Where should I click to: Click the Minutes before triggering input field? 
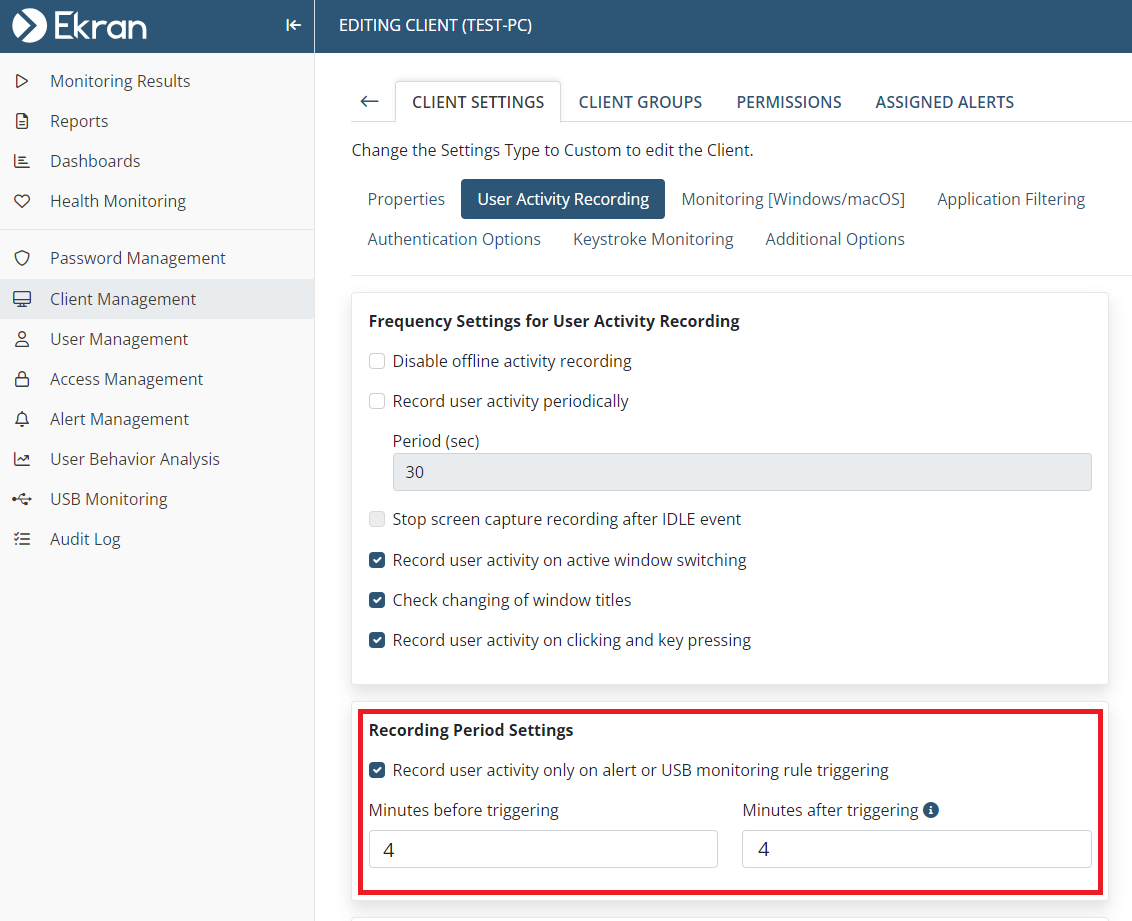click(543, 849)
